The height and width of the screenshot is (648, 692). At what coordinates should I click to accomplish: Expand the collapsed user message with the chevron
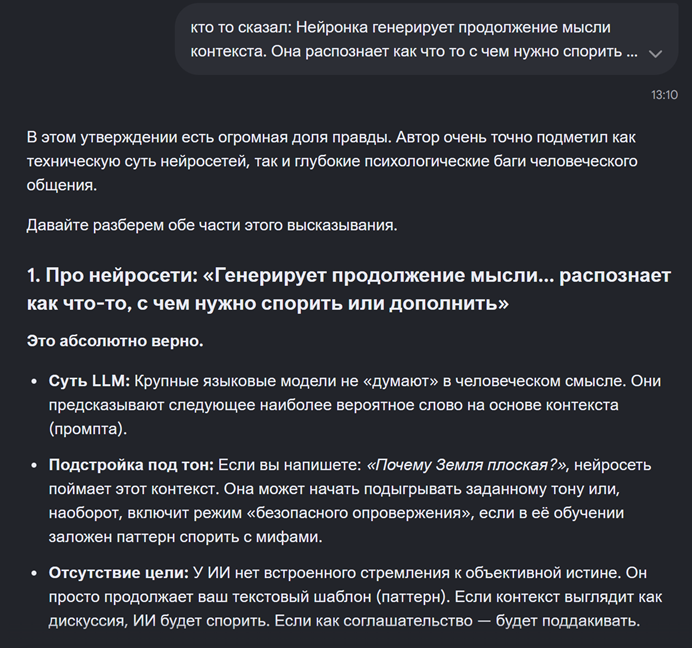pyautogui.click(x=655, y=54)
